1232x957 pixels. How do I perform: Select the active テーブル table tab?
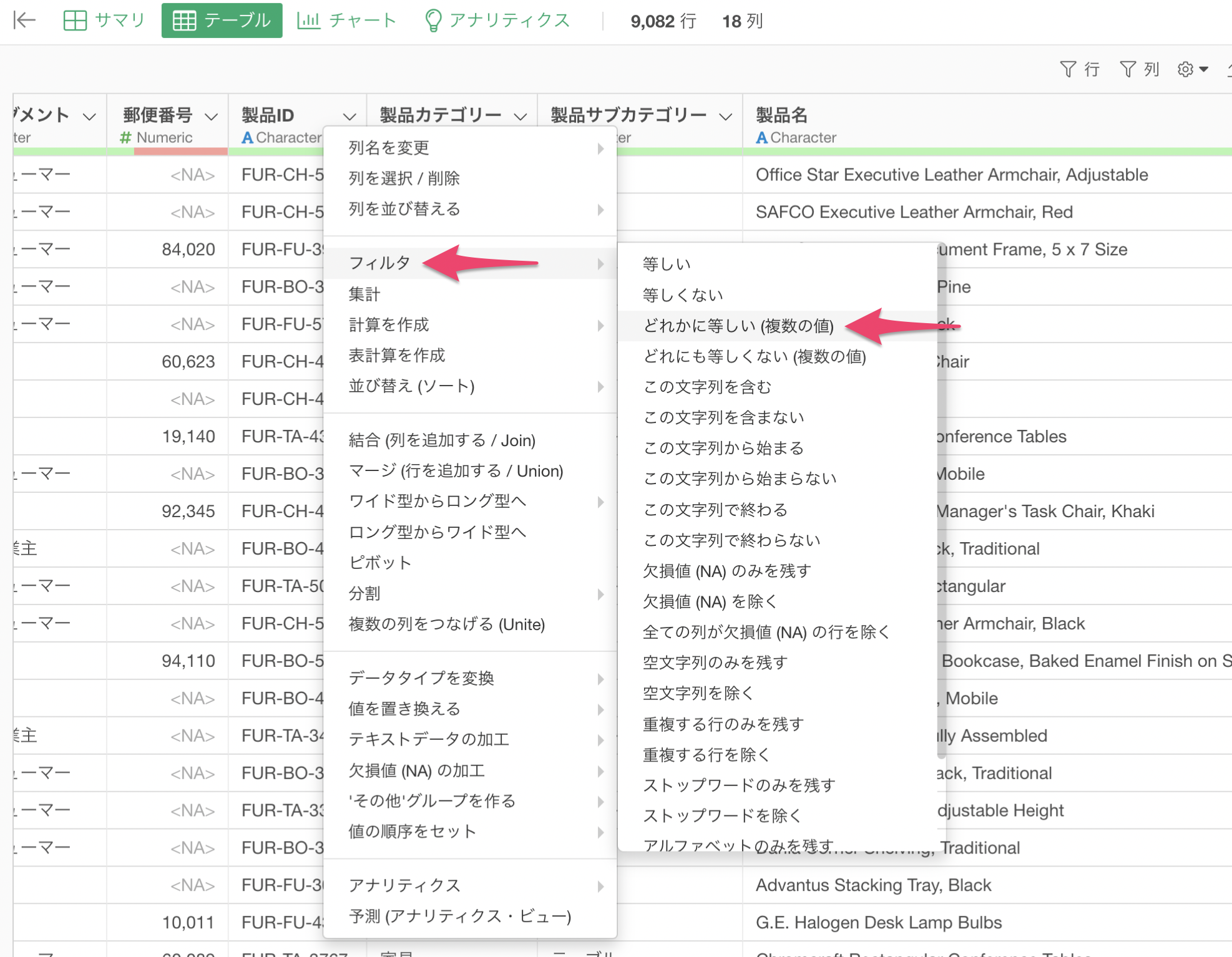pos(222,21)
